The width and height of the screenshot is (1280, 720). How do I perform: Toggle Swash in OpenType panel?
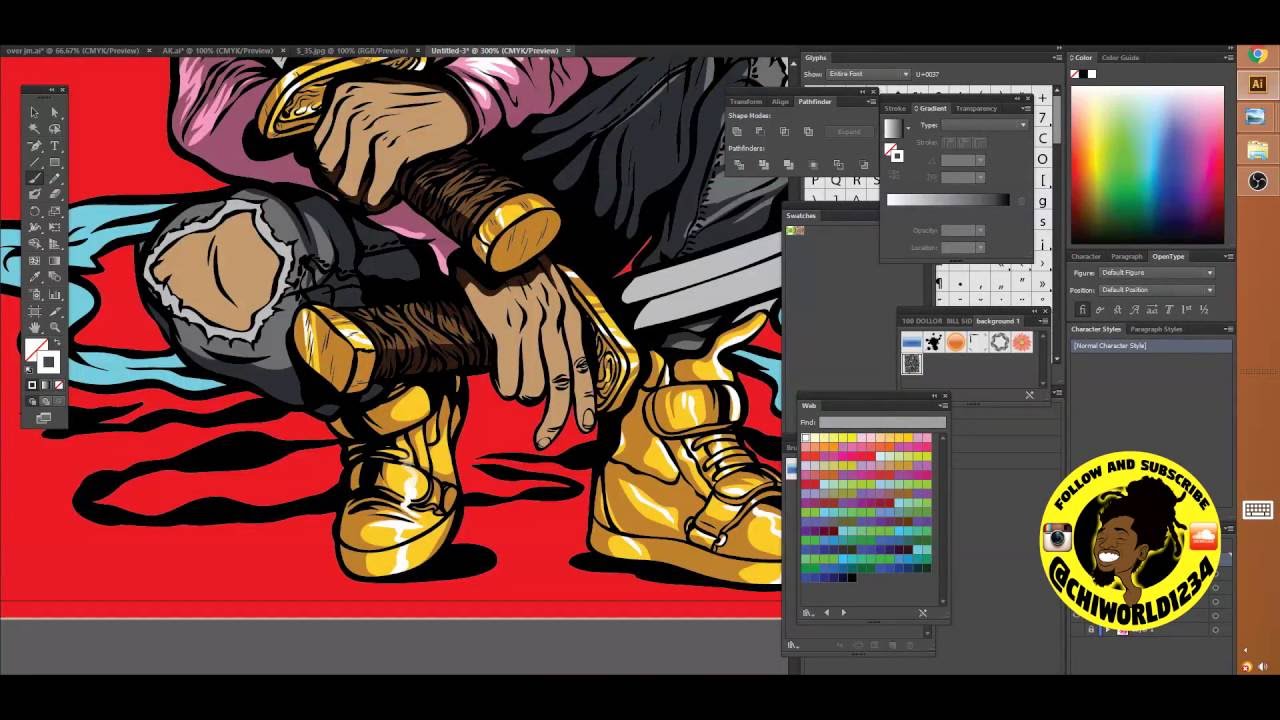1135,310
